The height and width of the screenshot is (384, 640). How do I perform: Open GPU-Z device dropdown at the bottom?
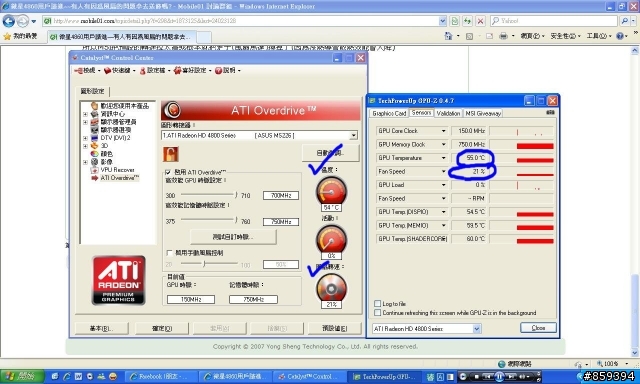(477, 329)
